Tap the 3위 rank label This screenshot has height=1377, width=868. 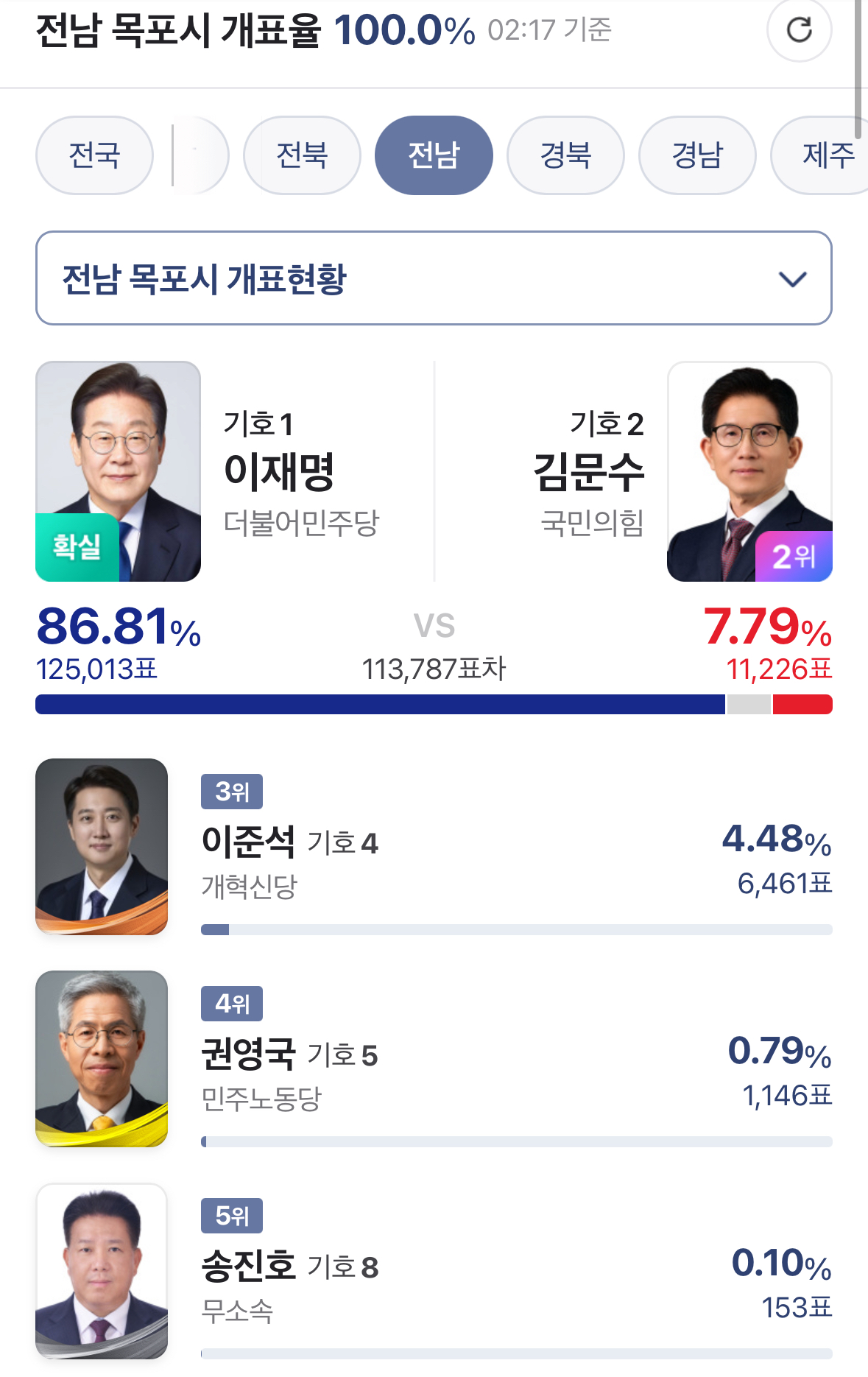[x=232, y=792]
